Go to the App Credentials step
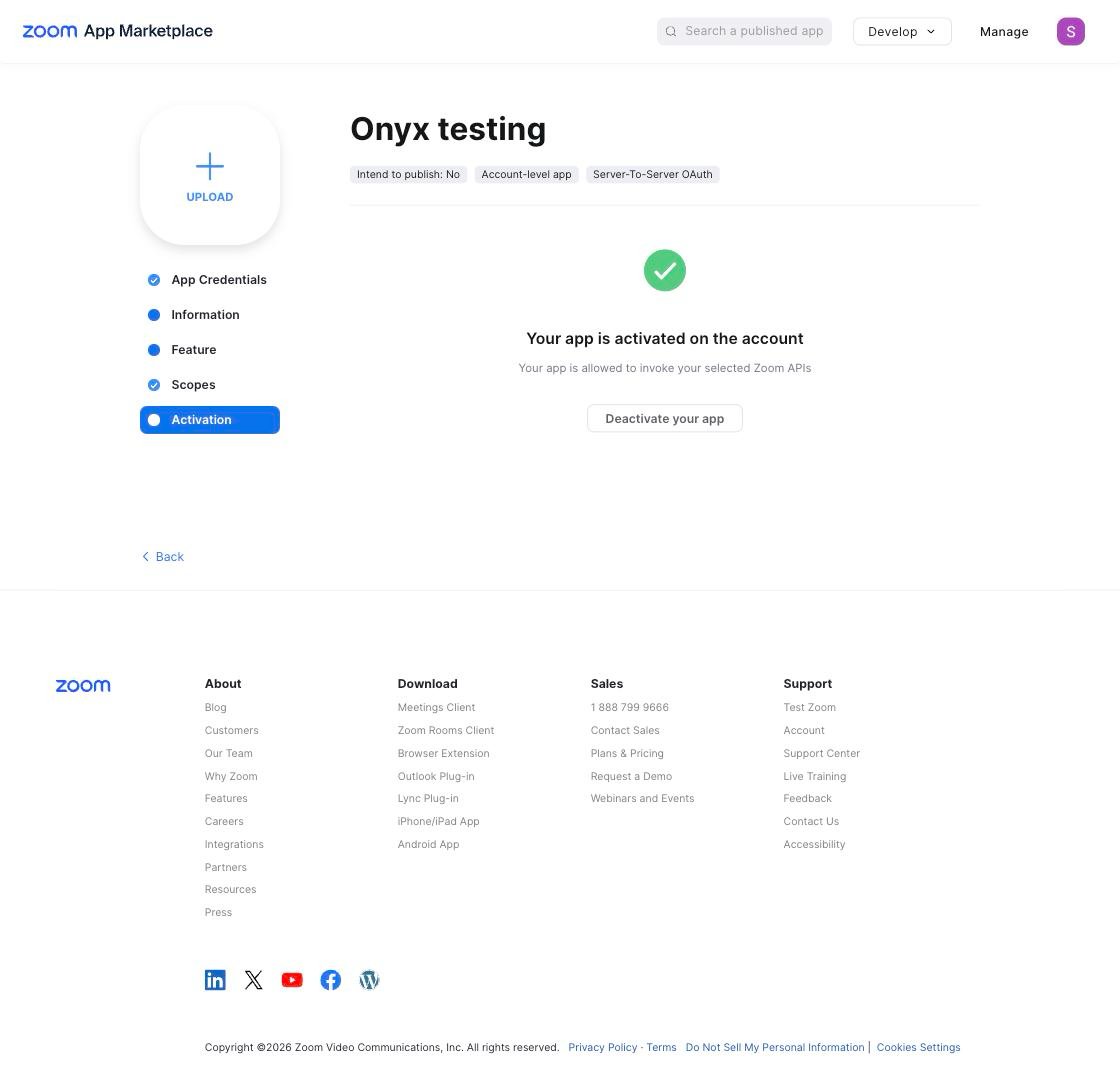Viewport: 1120px width, 1078px height. [x=209, y=279]
